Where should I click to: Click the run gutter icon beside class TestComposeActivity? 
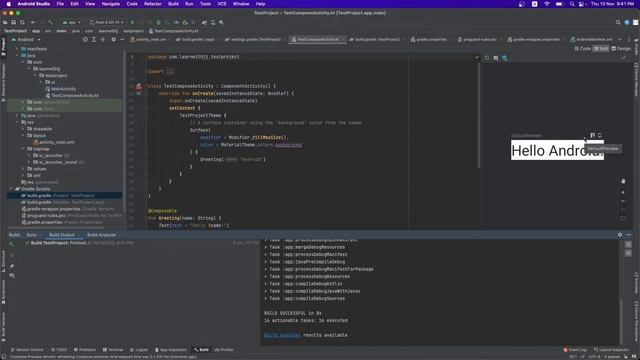pos(138,86)
